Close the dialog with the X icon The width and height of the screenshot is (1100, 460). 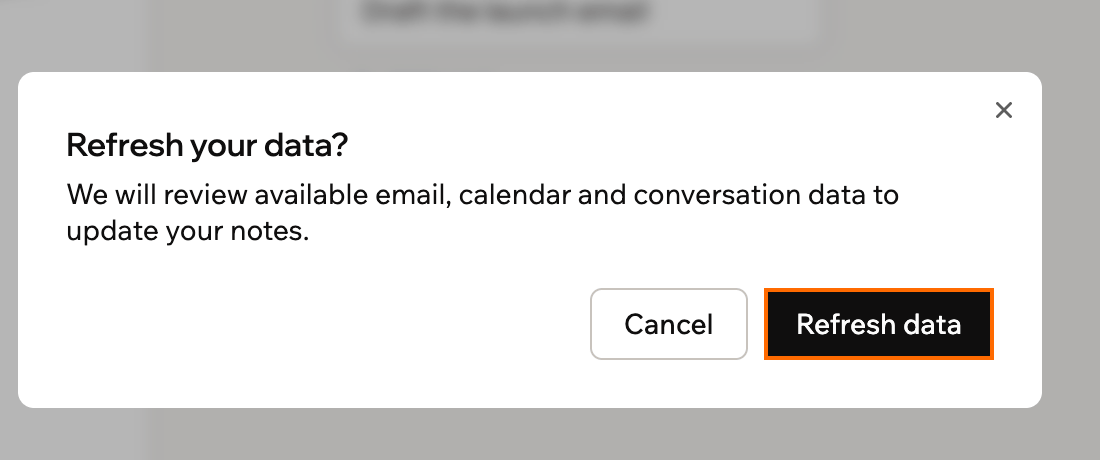click(x=1003, y=110)
